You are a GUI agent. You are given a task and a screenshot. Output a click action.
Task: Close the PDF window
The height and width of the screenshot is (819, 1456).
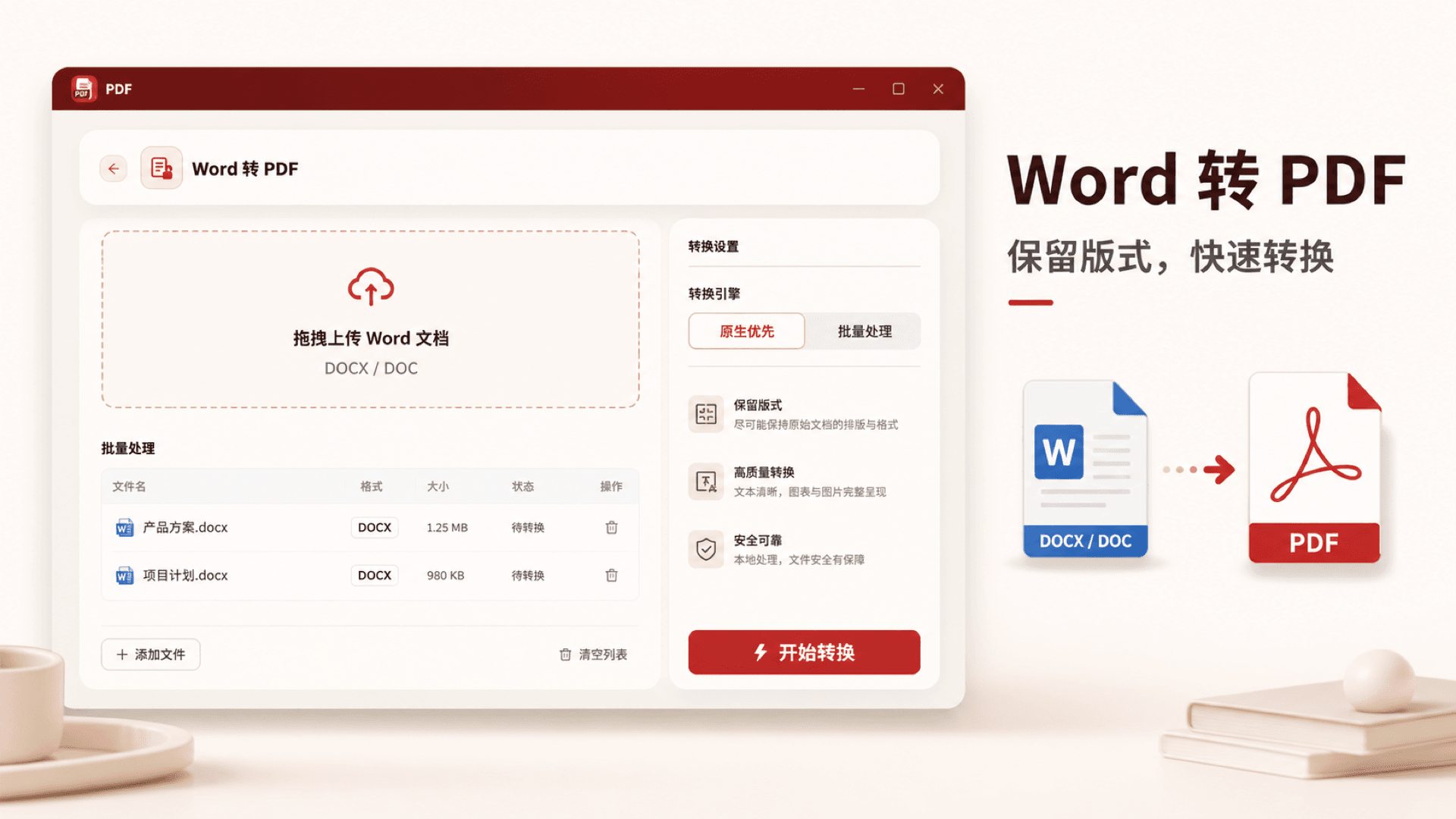pyautogui.click(x=938, y=89)
